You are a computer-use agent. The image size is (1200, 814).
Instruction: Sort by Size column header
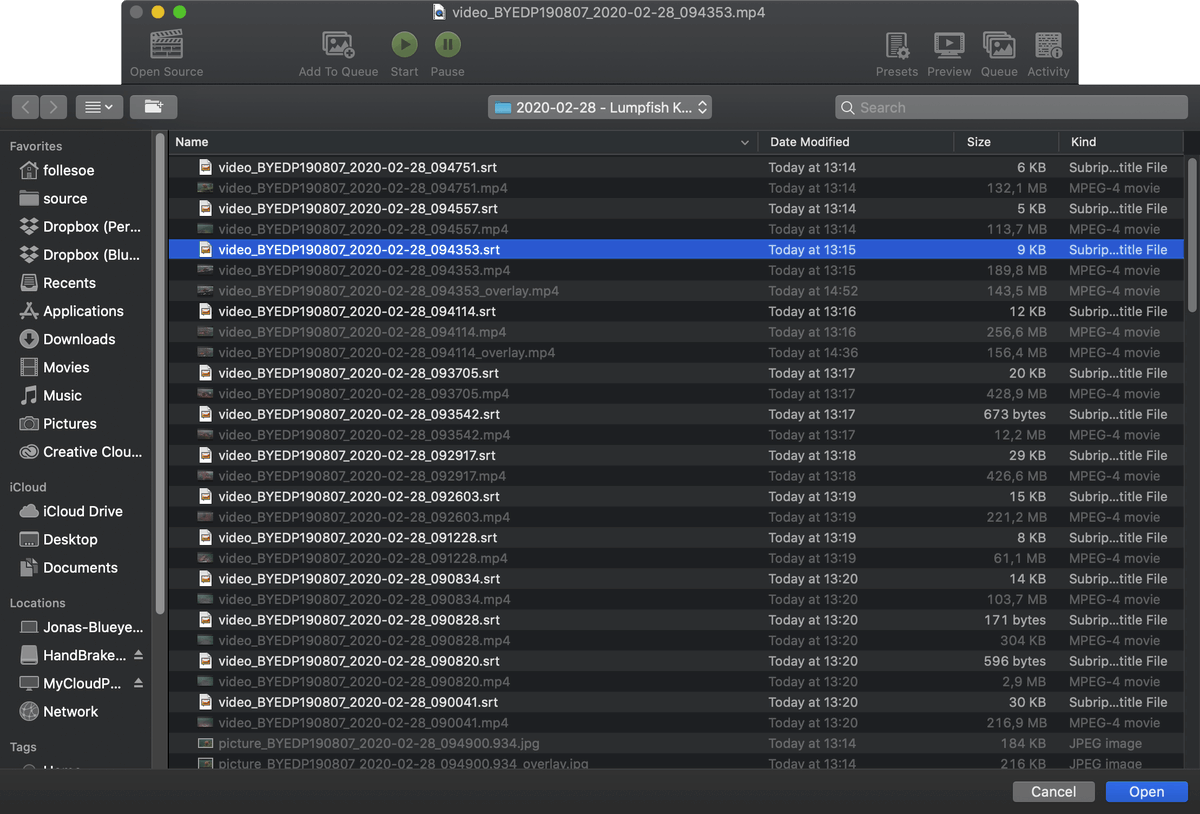click(1006, 142)
